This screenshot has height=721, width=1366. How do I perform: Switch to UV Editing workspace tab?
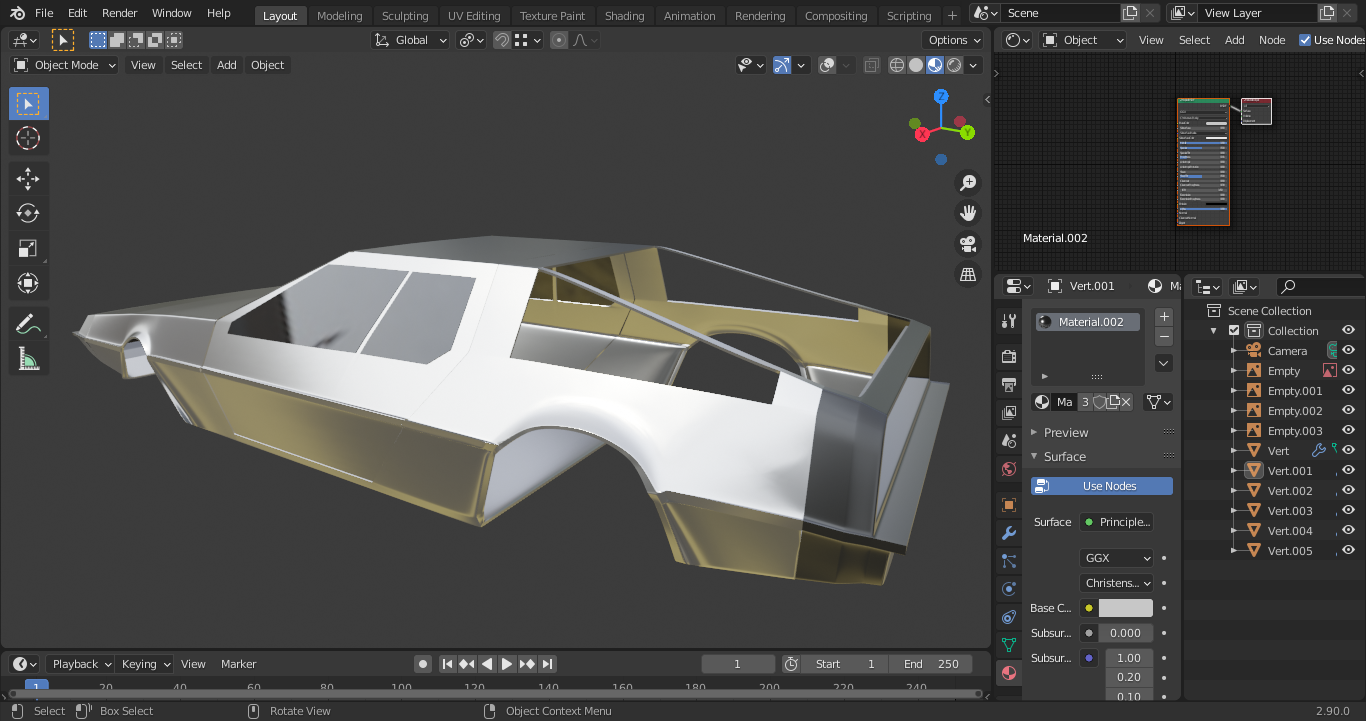pos(474,16)
